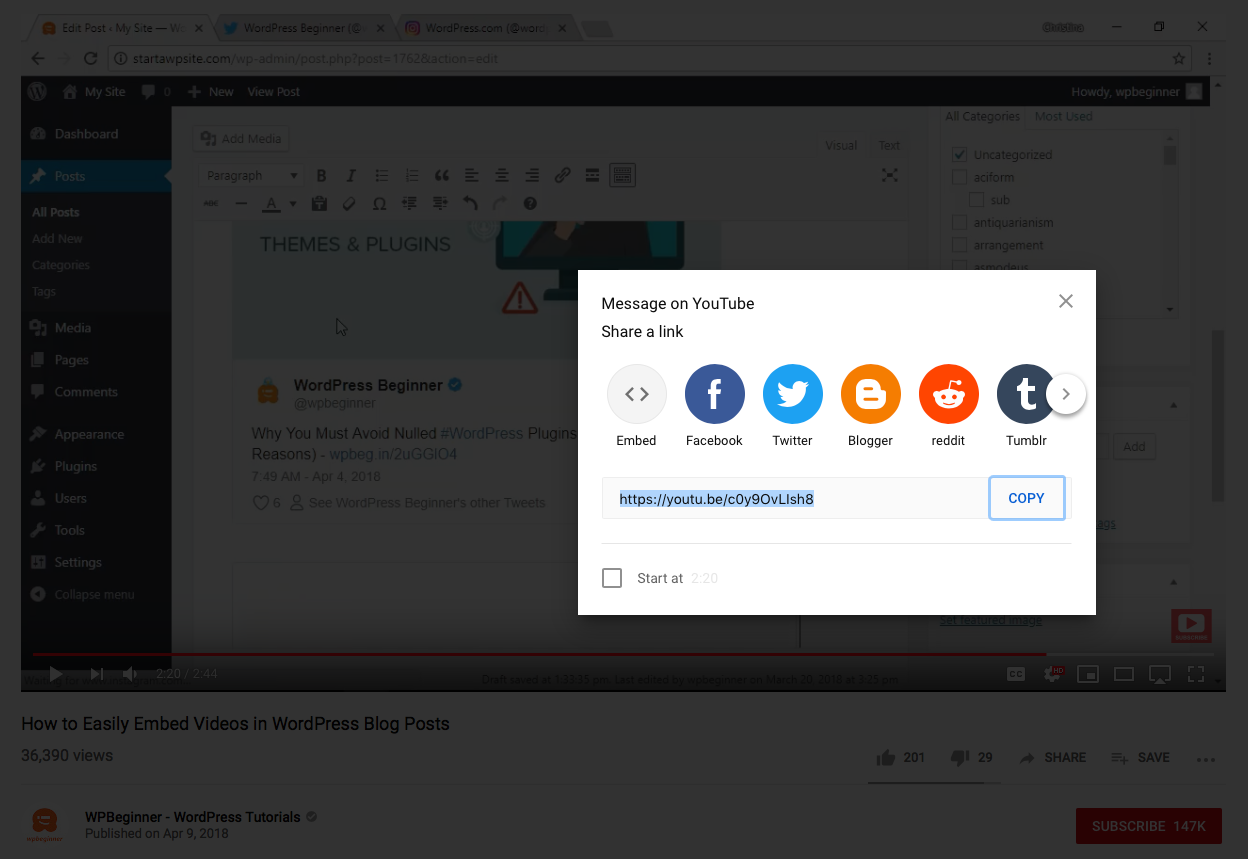Click the SUBSCRIBE 147K button
The width and height of the screenshot is (1248, 859).
[1148, 826]
